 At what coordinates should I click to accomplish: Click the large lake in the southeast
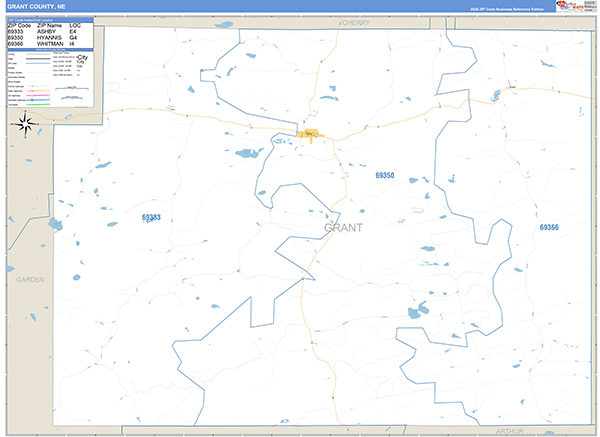pyautogui.click(x=416, y=312)
